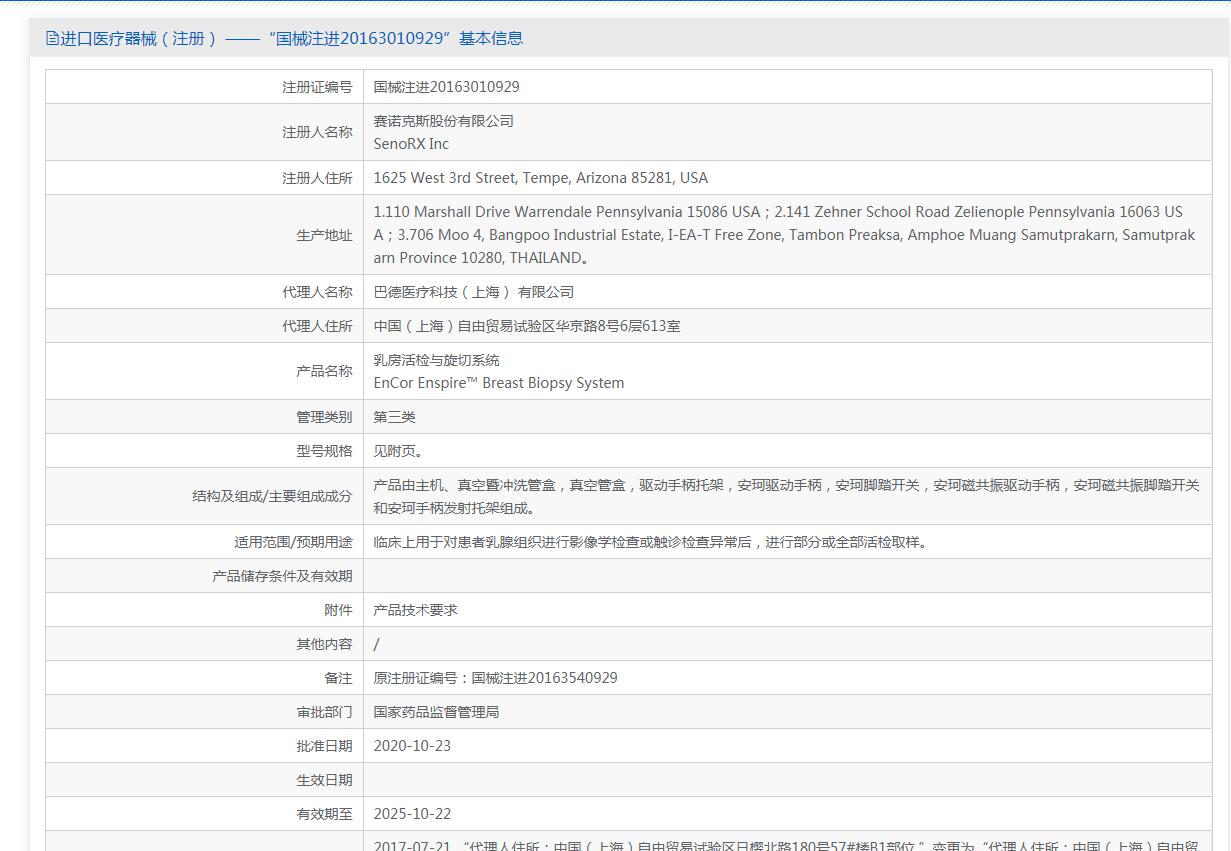
Task: Click the 见附页。 model specification value
Action: (x=398, y=451)
